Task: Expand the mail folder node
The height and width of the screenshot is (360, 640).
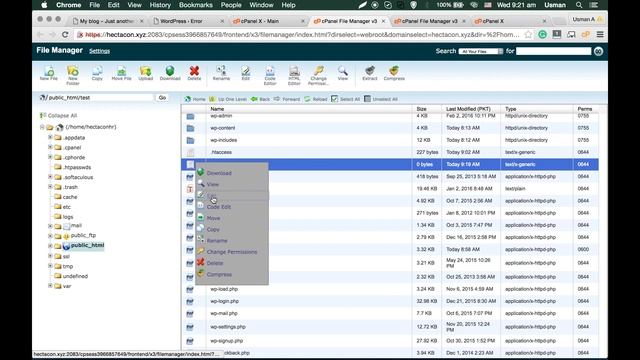Action: [x=50, y=226]
